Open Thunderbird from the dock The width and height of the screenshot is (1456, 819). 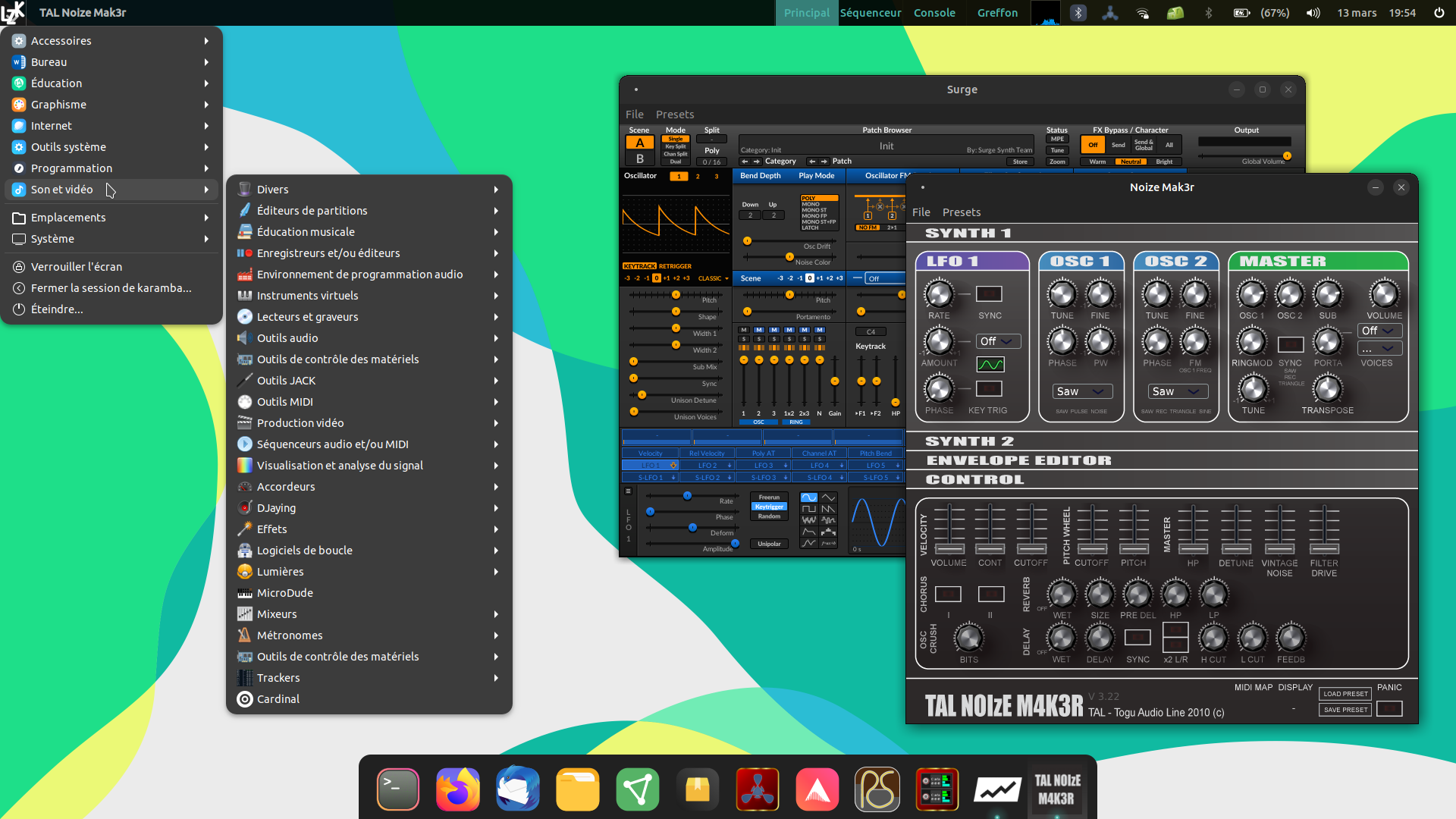[517, 789]
